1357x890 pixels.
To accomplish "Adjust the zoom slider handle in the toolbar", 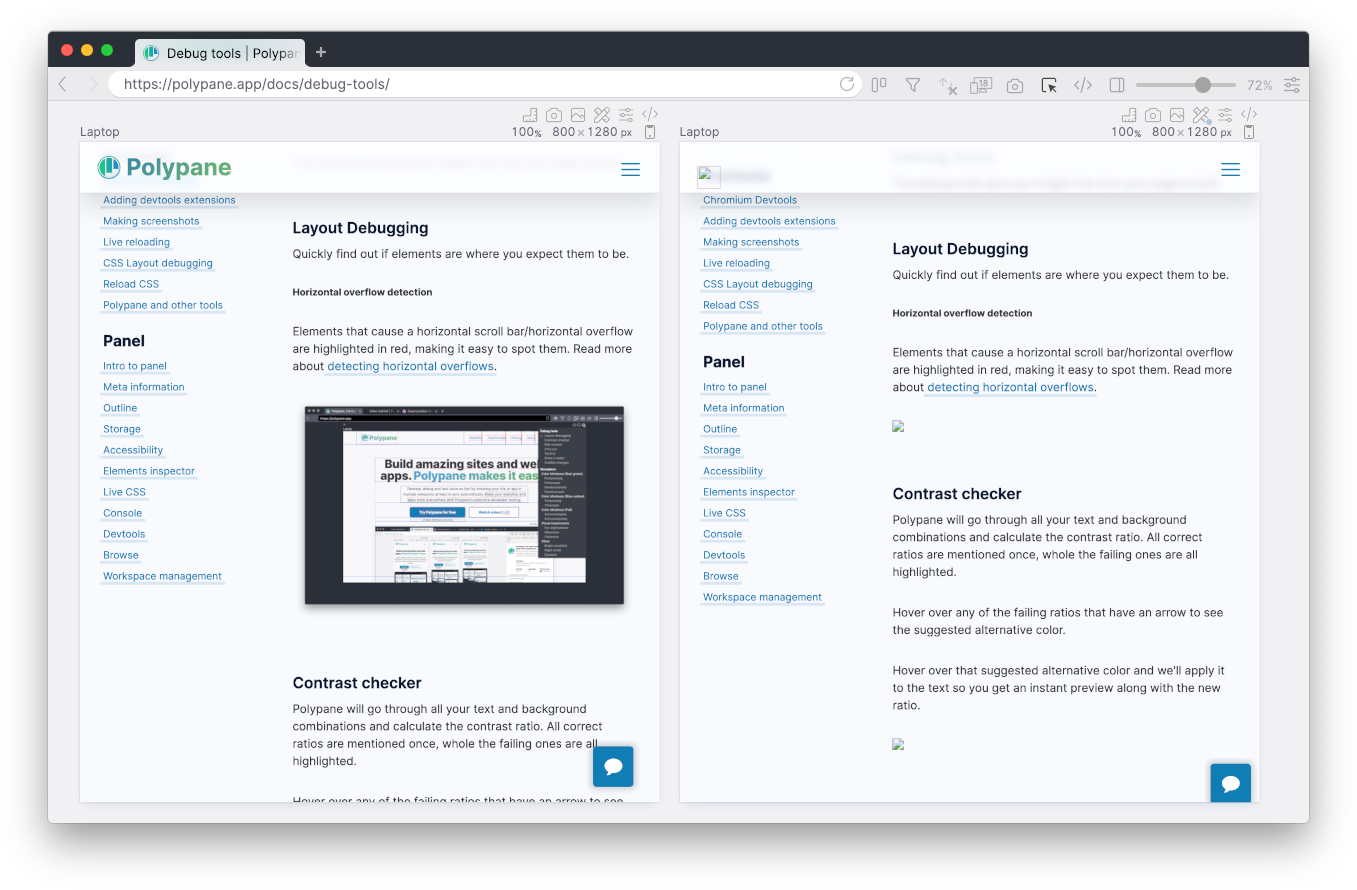I will point(1203,85).
